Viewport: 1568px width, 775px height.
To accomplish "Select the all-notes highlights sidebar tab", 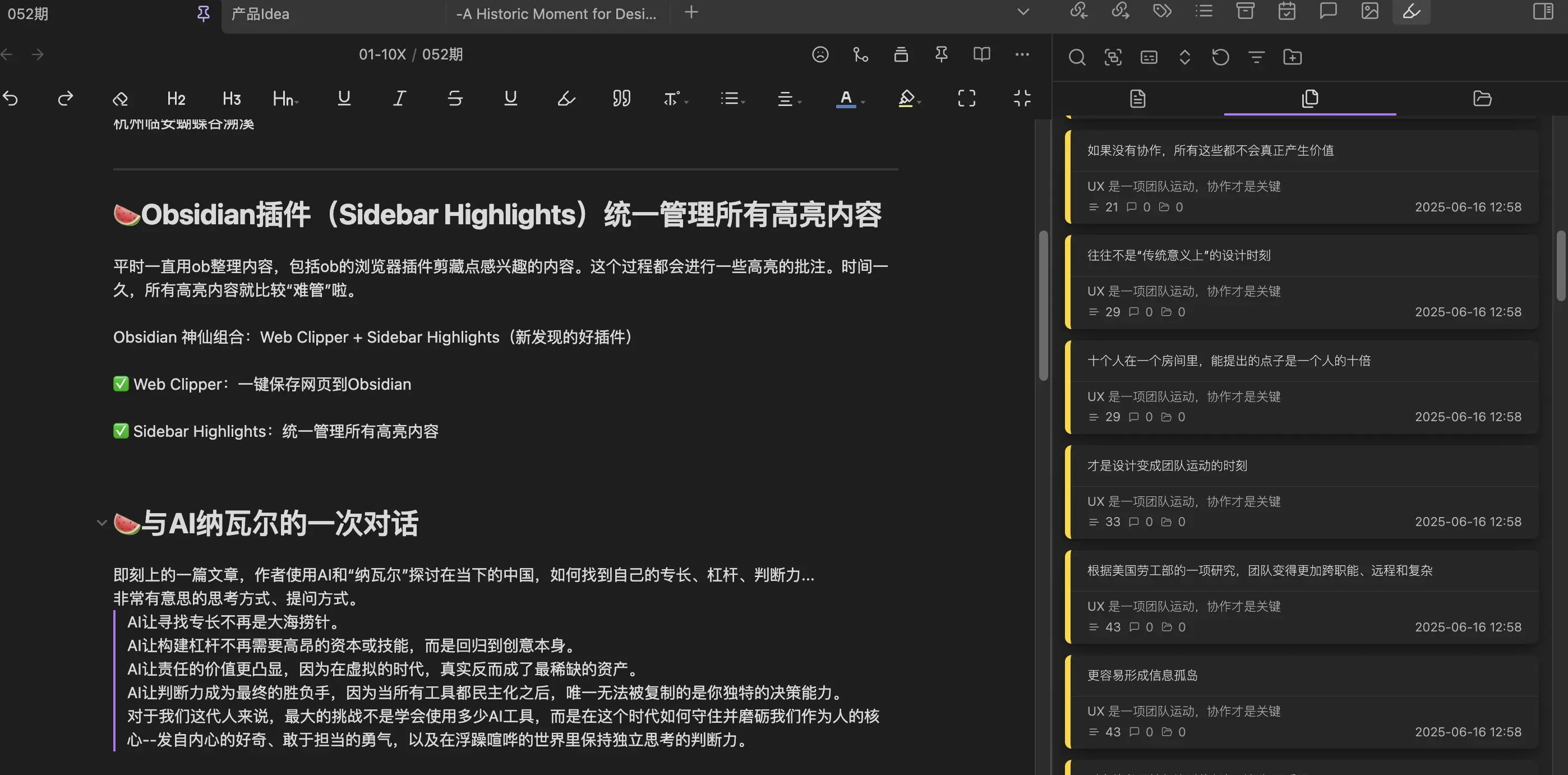I will coord(1309,98).
